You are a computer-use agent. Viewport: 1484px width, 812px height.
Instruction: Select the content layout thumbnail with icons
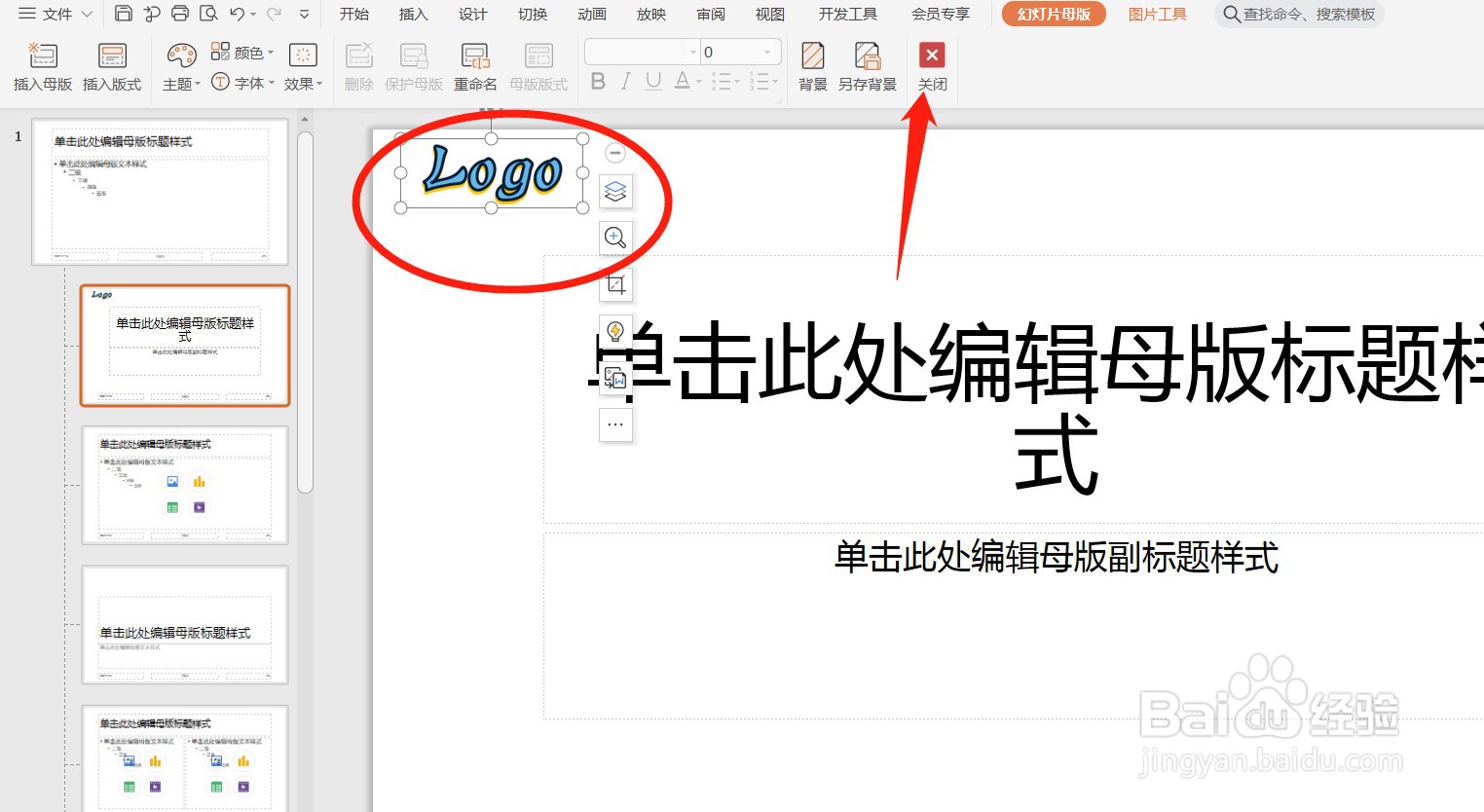point(185,485)
